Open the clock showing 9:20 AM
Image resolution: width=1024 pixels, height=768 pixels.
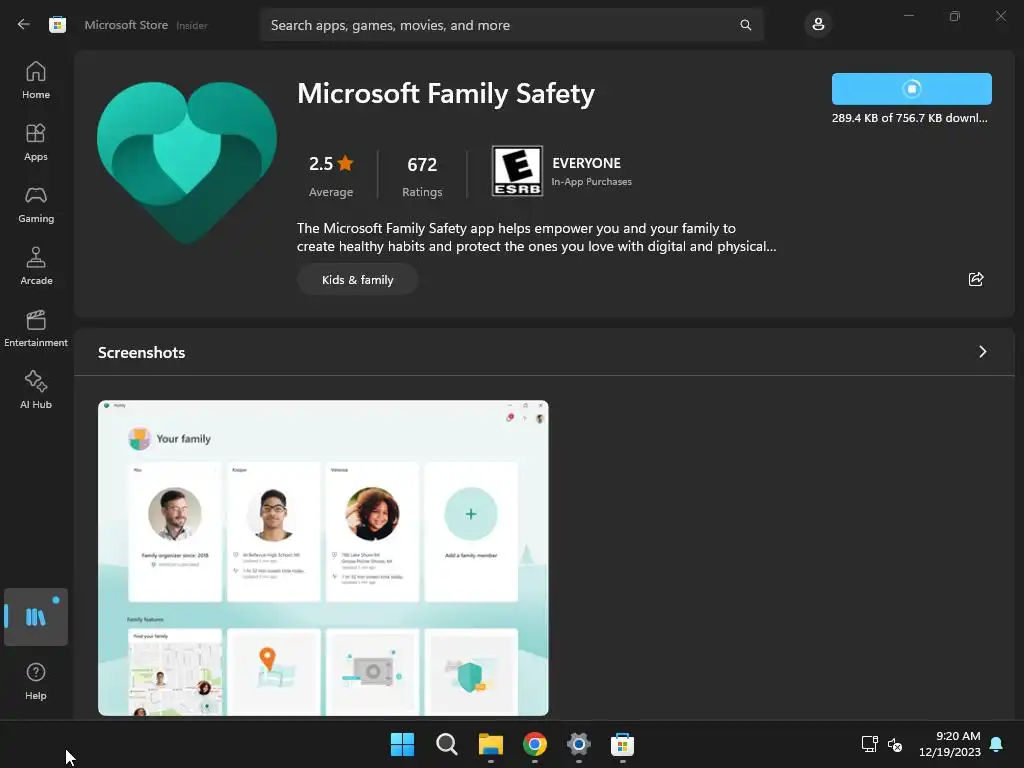coord(950,744)
